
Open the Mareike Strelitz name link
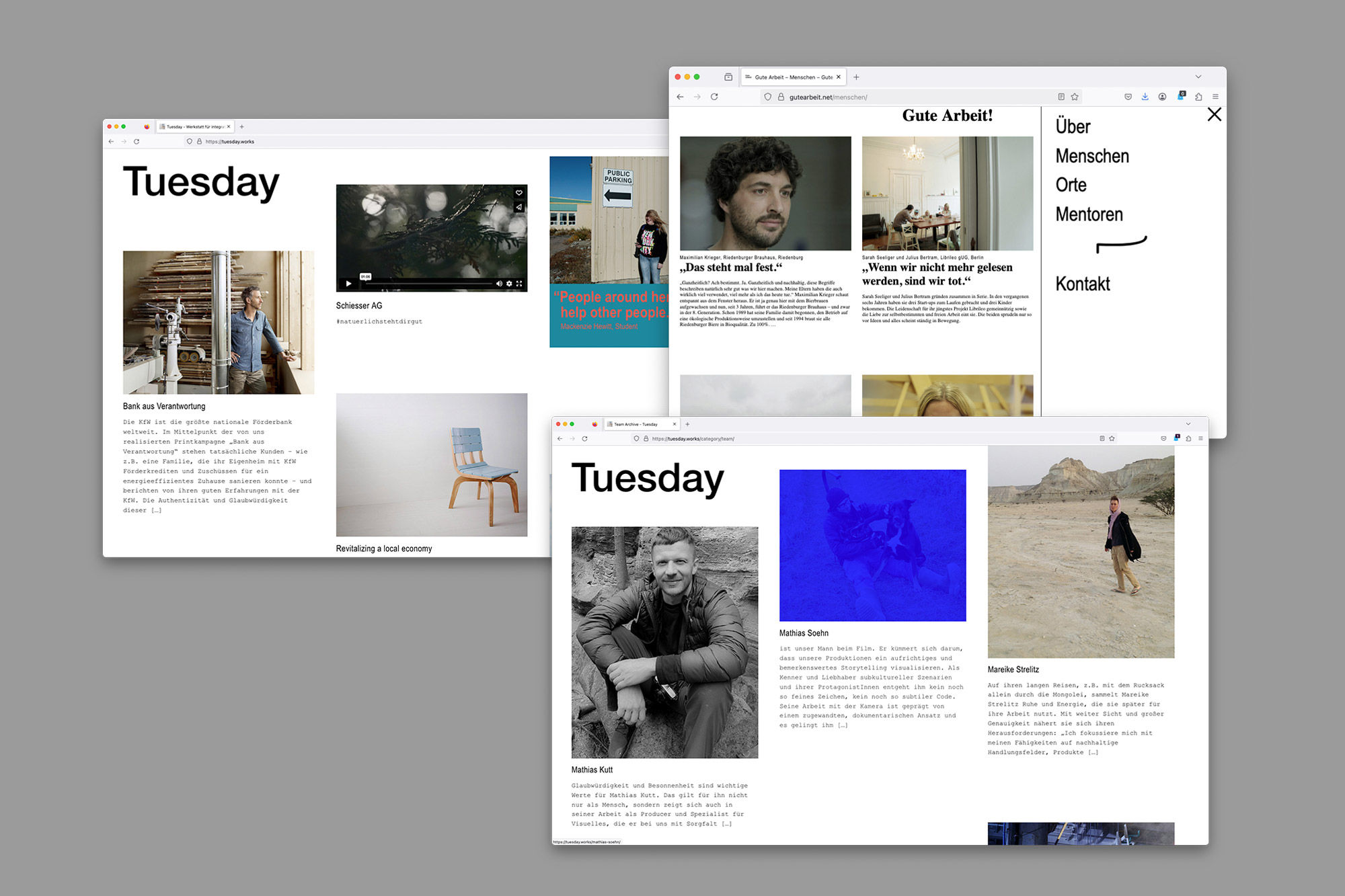click(x=1013, y=669)
